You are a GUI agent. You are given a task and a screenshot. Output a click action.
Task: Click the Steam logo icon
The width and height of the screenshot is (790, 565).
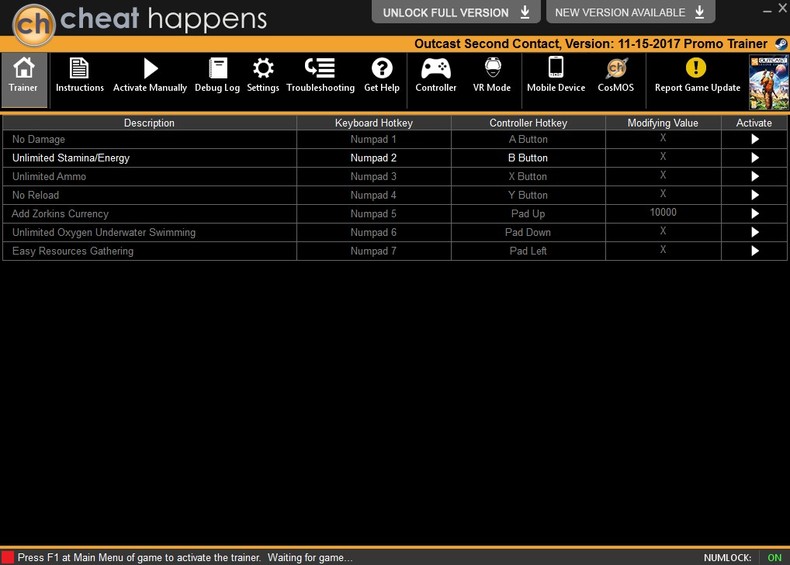click(x=781, y=44)
